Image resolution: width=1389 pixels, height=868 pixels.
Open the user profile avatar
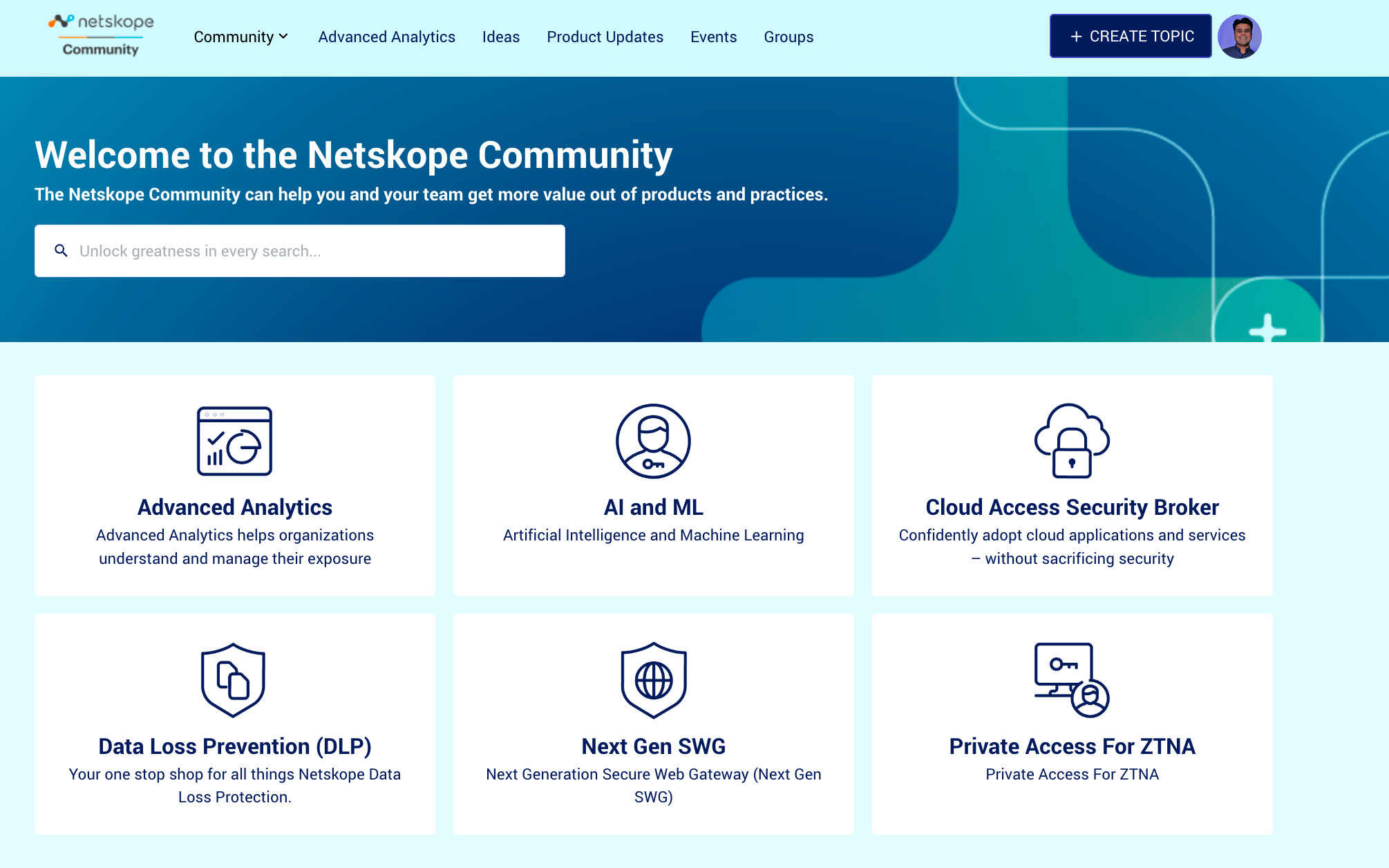[x=1240, y=36]
